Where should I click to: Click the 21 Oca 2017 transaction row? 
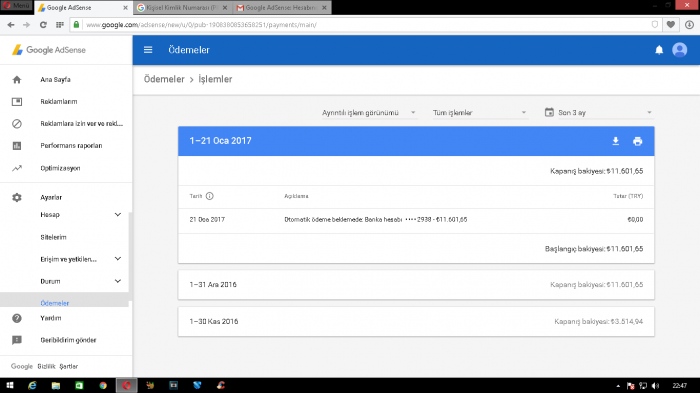pyautogui.click(x=416, y=220)
